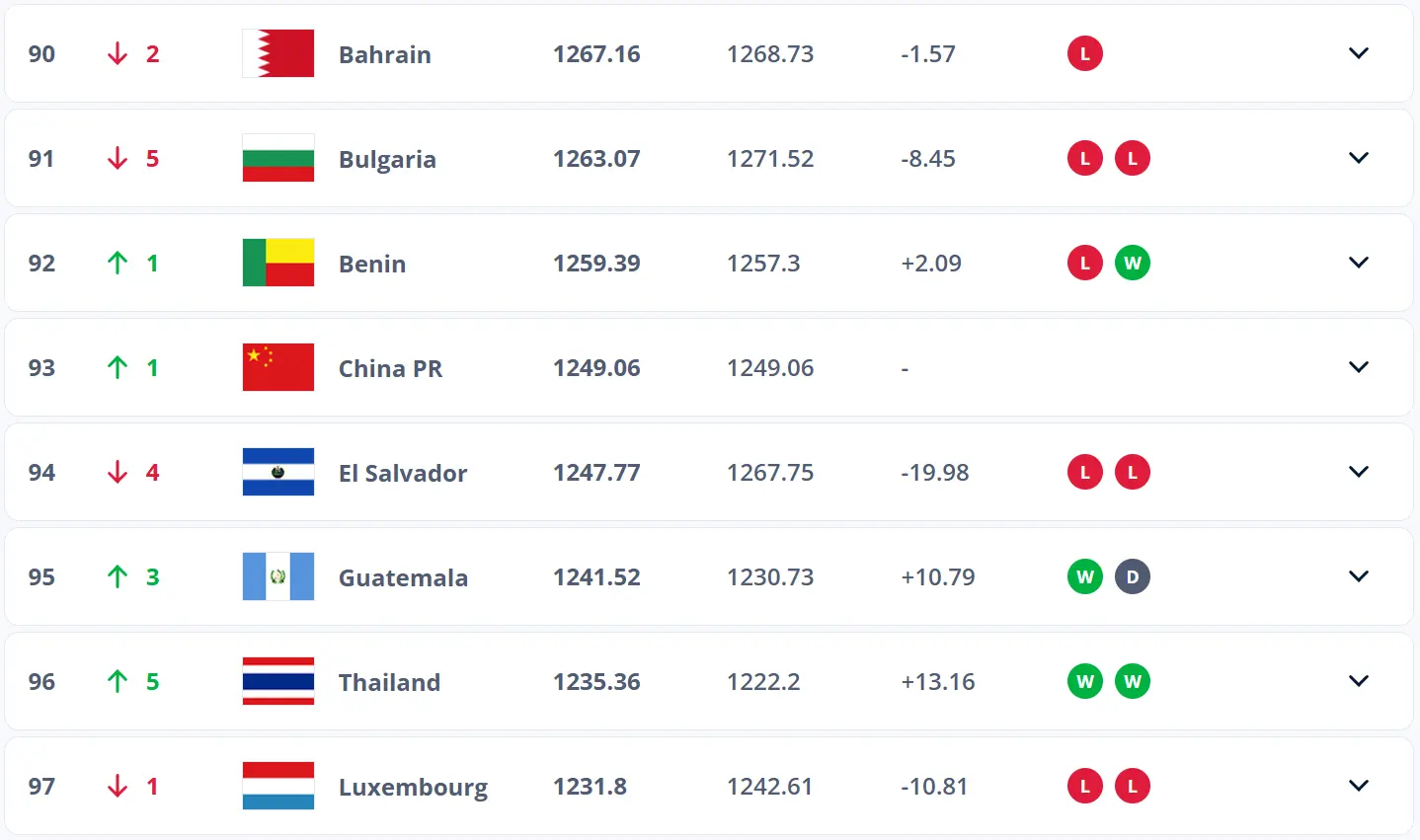Expand the El Salvador row chevron
1420x840 pixels.
tap(1359, 472)
